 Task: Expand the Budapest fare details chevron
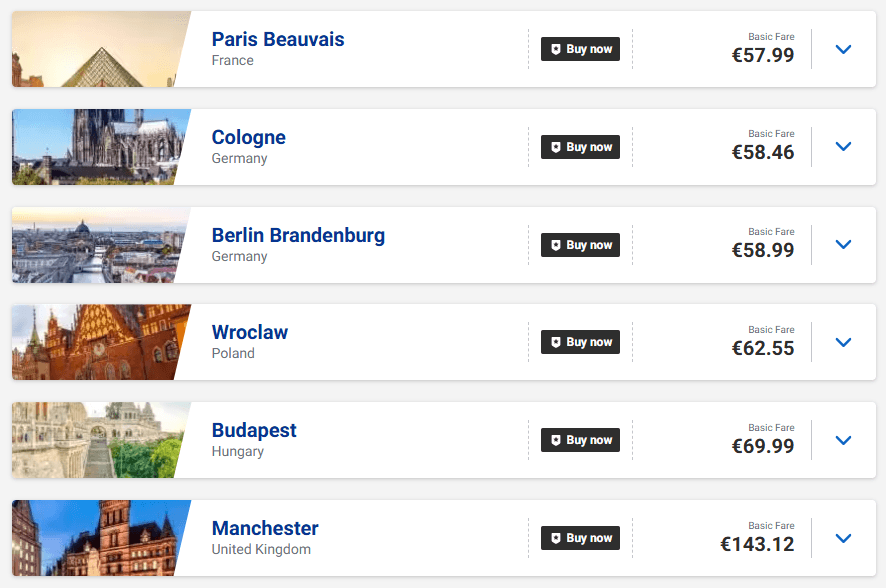click(843, 440)
